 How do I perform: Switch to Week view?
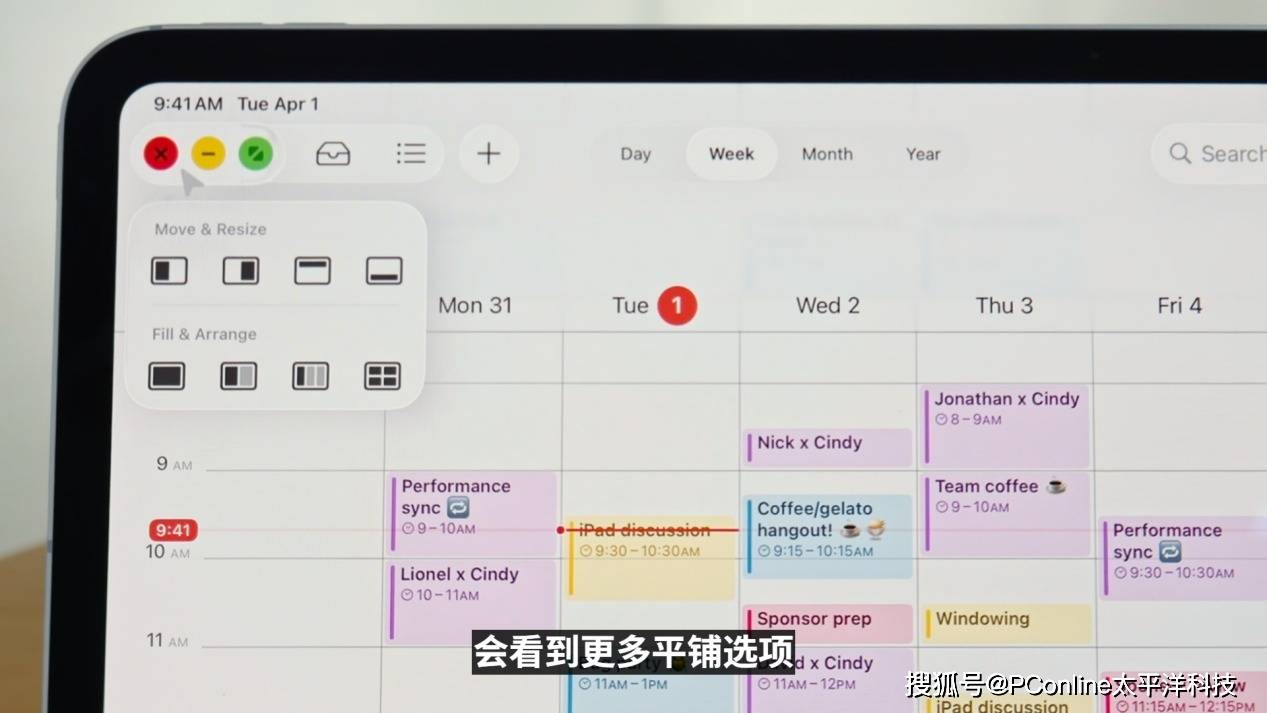tap(731, 154)
